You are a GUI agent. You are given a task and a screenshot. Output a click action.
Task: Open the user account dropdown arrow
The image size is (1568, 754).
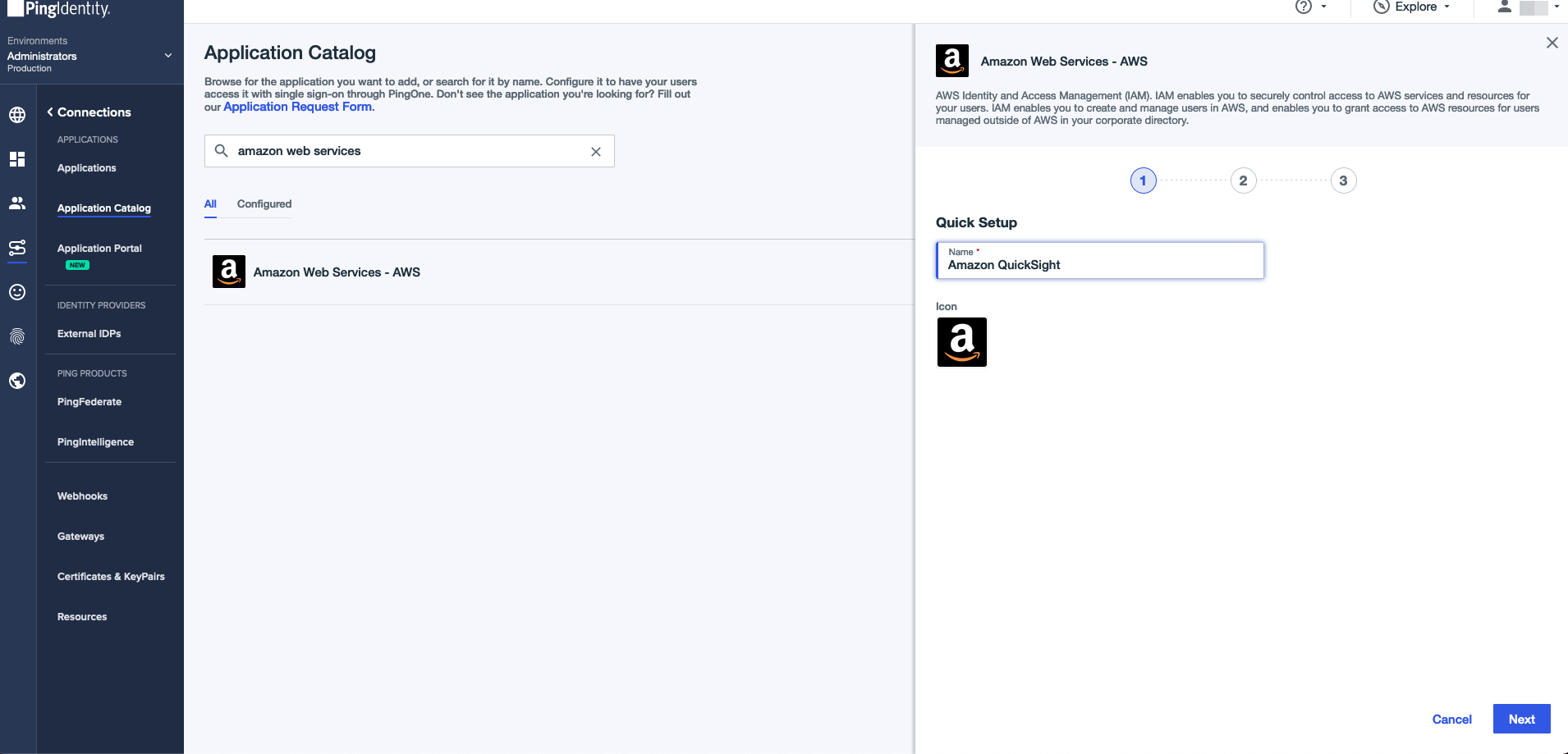(1557, 7)
